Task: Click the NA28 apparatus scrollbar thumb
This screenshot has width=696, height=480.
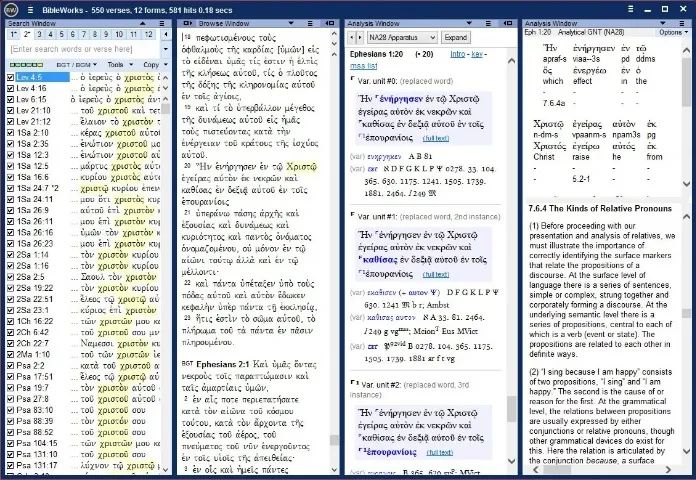Action: coord(511,409)
